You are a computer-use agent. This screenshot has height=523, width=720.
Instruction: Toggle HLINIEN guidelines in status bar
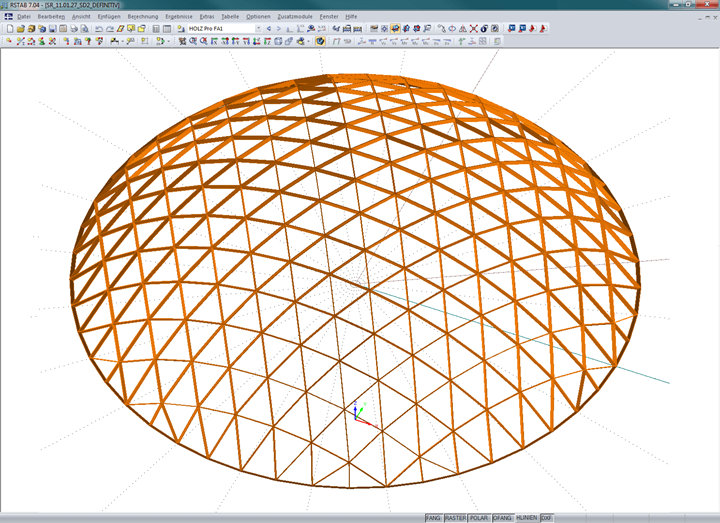tap(527, 518)
